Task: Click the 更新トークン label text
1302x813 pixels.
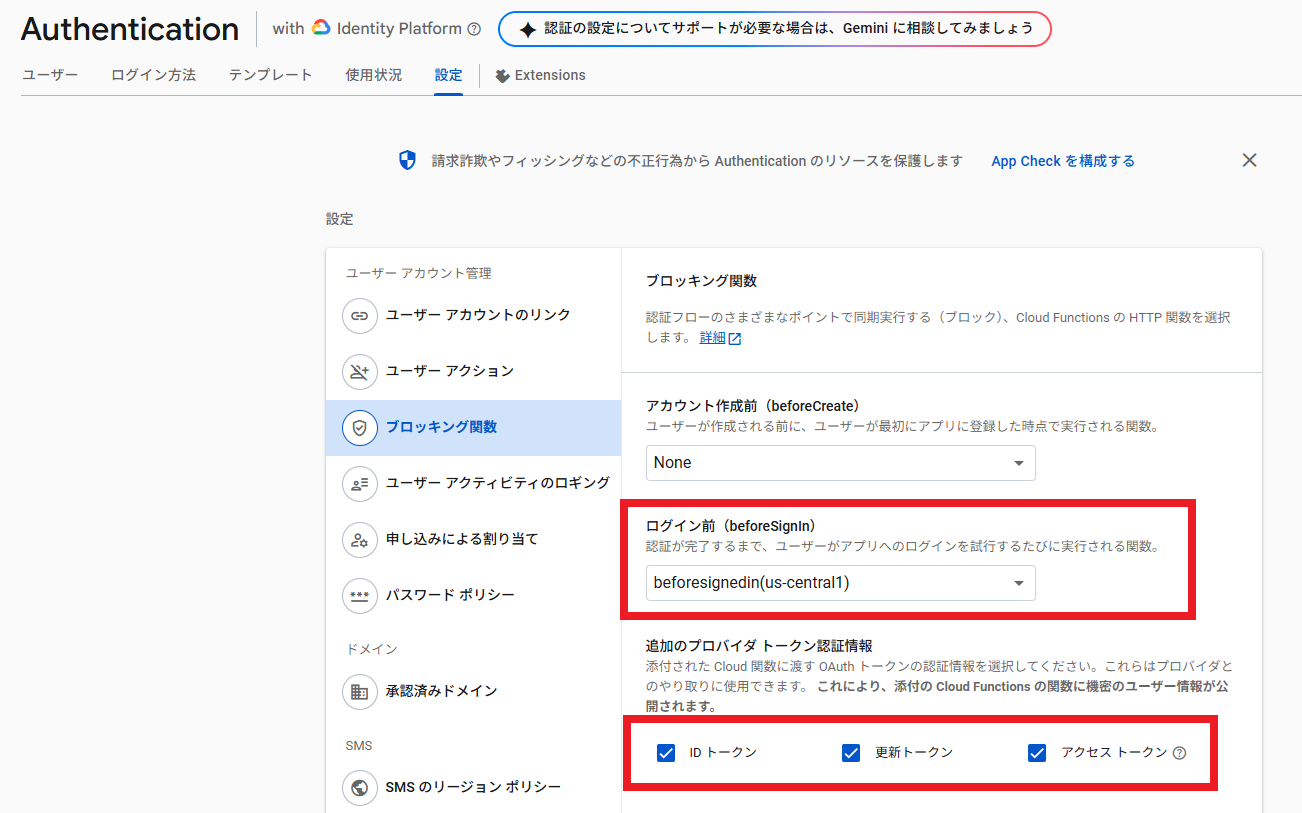Action: click(x=914, y=753)
